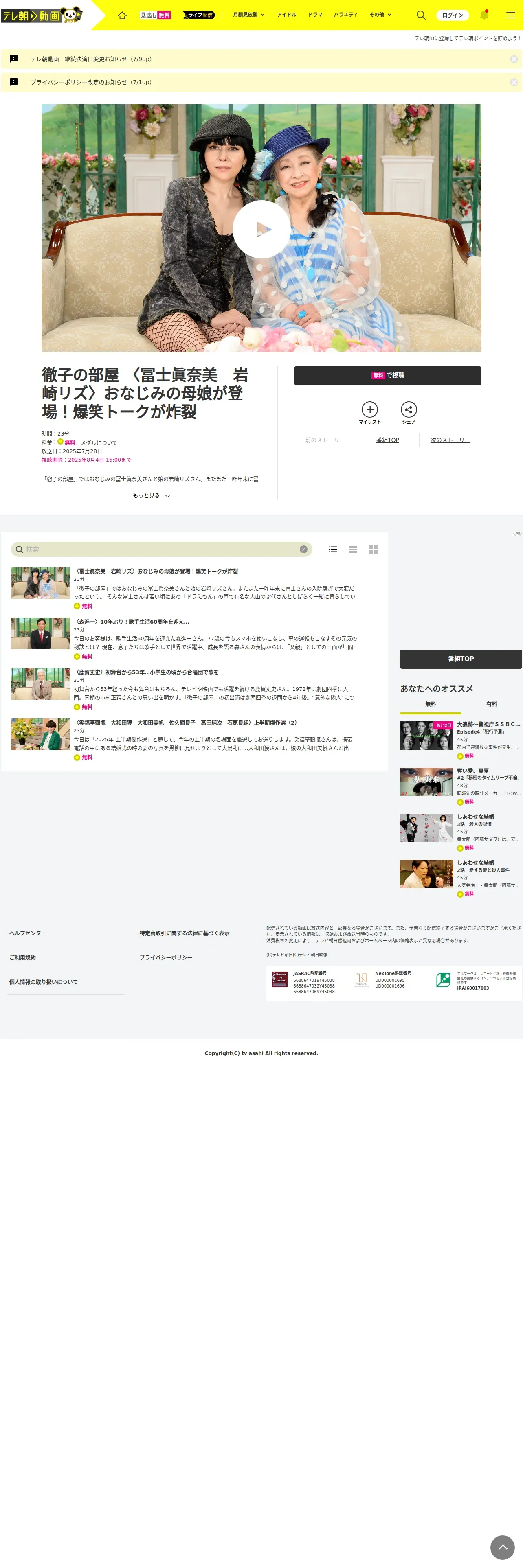
Task: Open 奪い愛、真夏 #2 recommendation thumbnail
Action: [x=426, y=782]
